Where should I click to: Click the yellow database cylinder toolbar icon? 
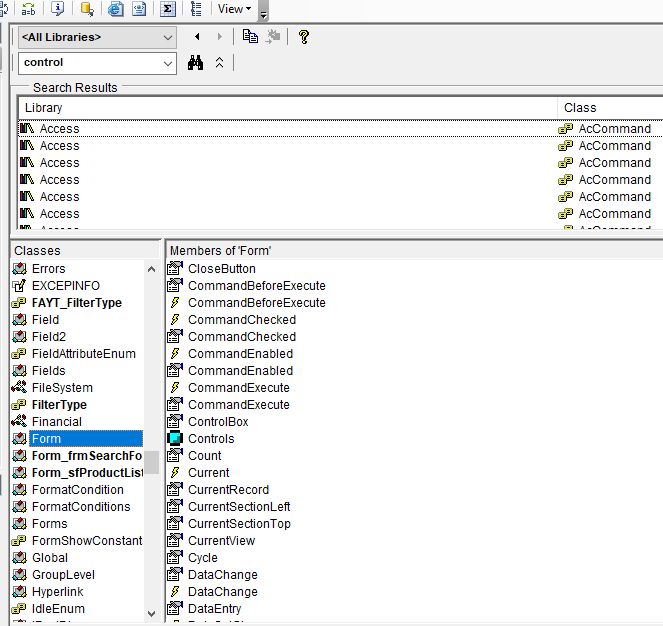[x=87, y=8]
